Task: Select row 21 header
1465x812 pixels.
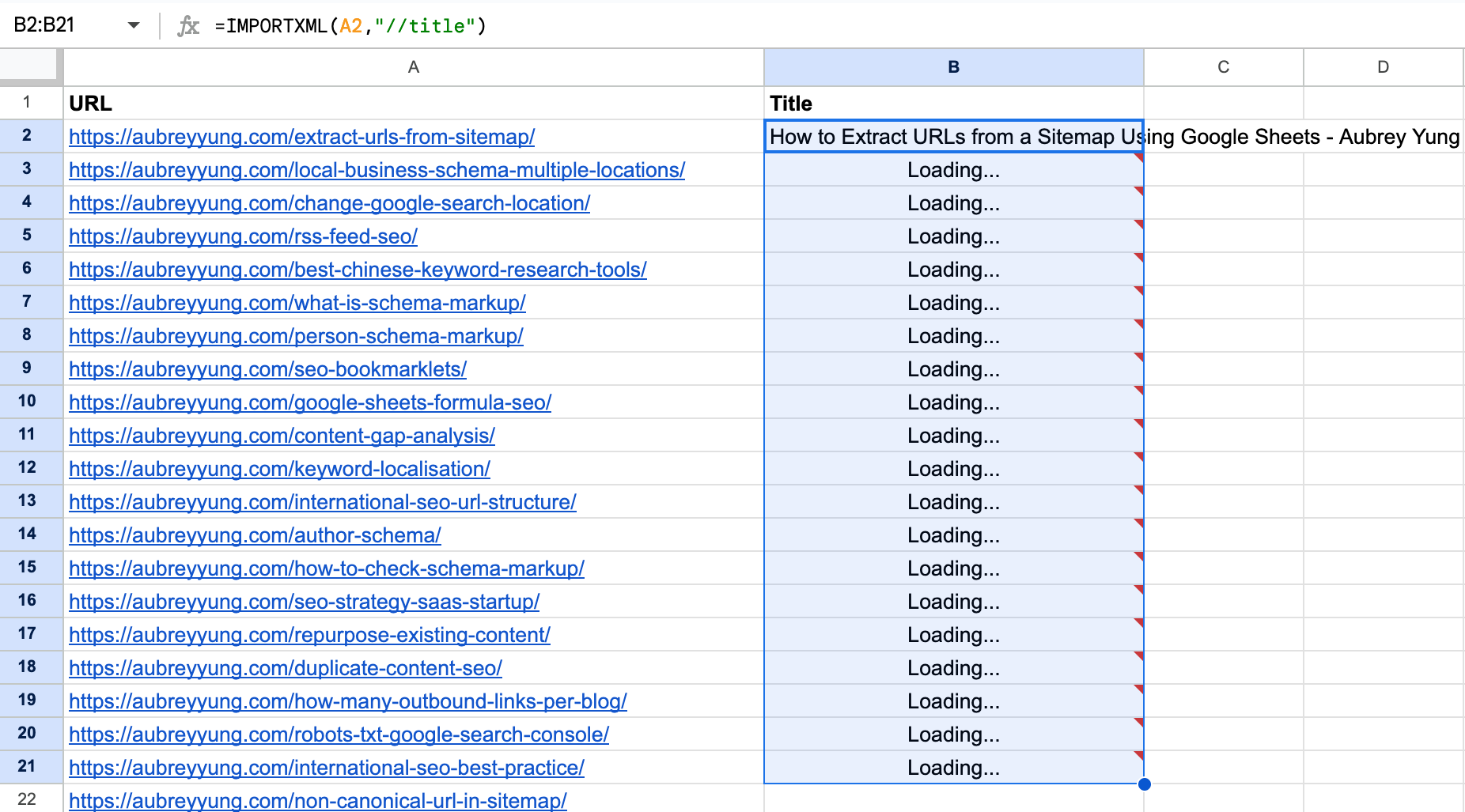Action: click(x=27, y=767)
